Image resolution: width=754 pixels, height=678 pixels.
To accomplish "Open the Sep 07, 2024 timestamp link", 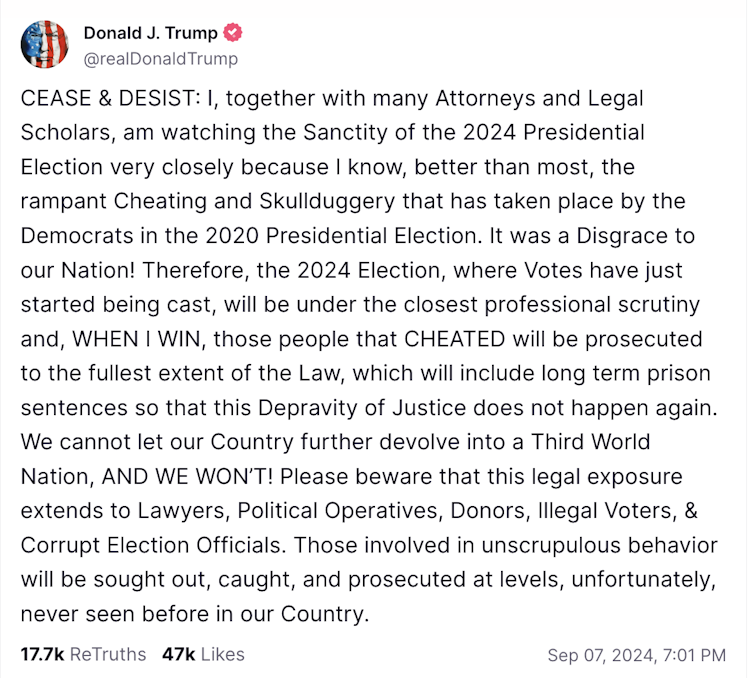I will 636,656.
